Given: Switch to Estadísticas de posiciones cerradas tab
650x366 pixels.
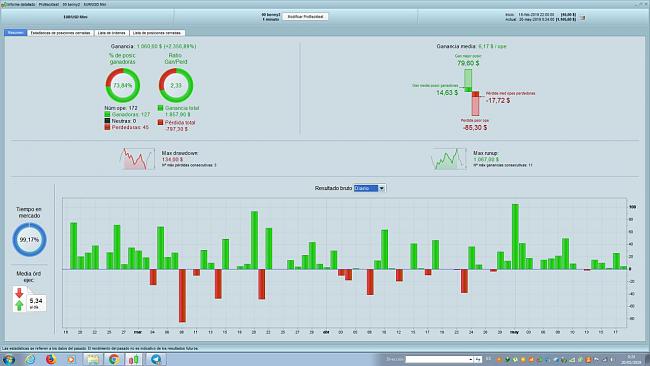Looking at the screenshot, I should point(61,32).
